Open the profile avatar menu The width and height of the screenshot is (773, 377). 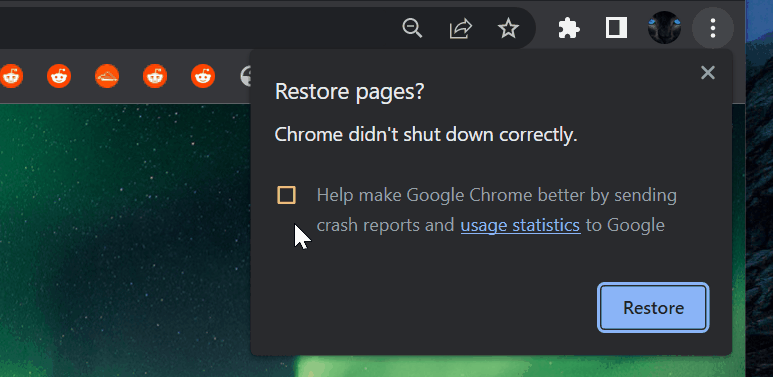664,28
